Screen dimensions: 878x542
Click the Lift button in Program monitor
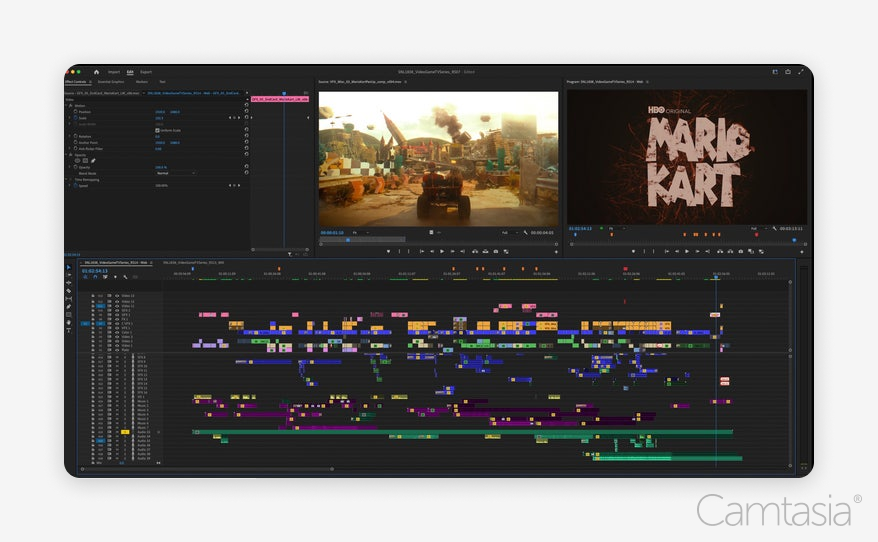(720, 251)
